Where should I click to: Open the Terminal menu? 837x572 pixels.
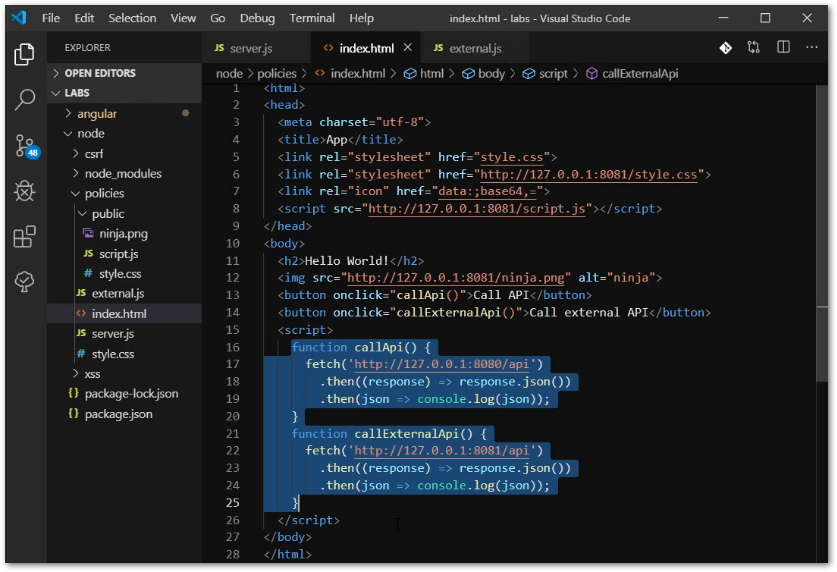click(312, 18)
